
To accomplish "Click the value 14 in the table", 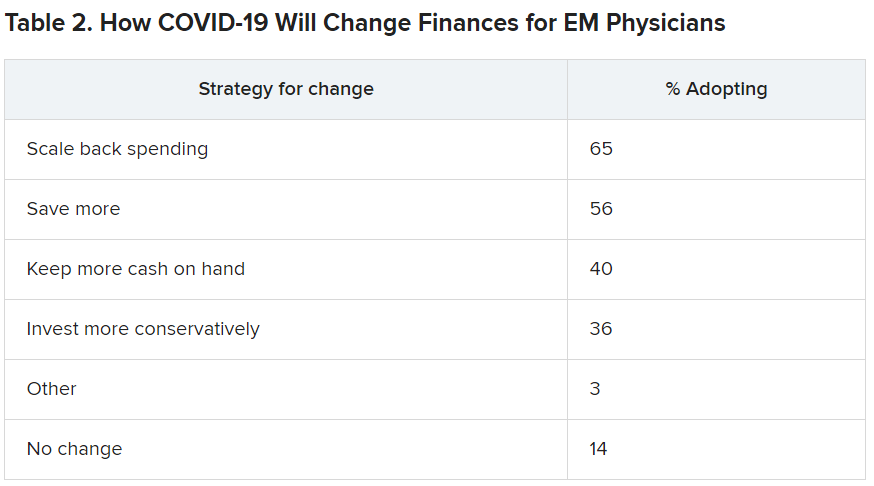I will point(599,449).
